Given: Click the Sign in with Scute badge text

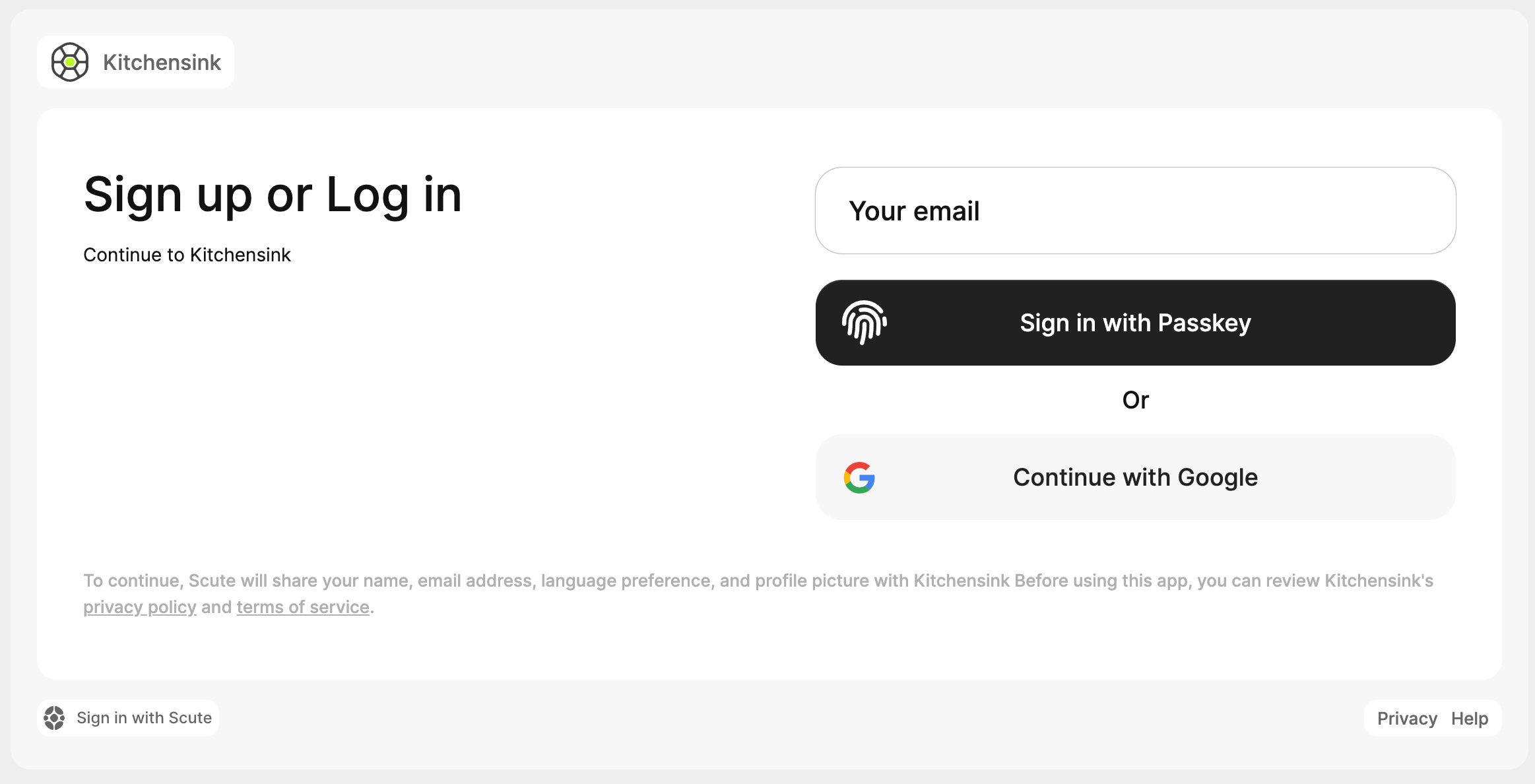Looking at the screenshot, I should click(144, 718).
